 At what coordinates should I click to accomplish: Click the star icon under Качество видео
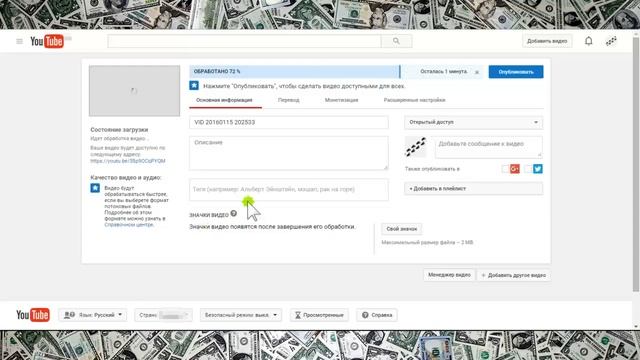coord(95,188)
